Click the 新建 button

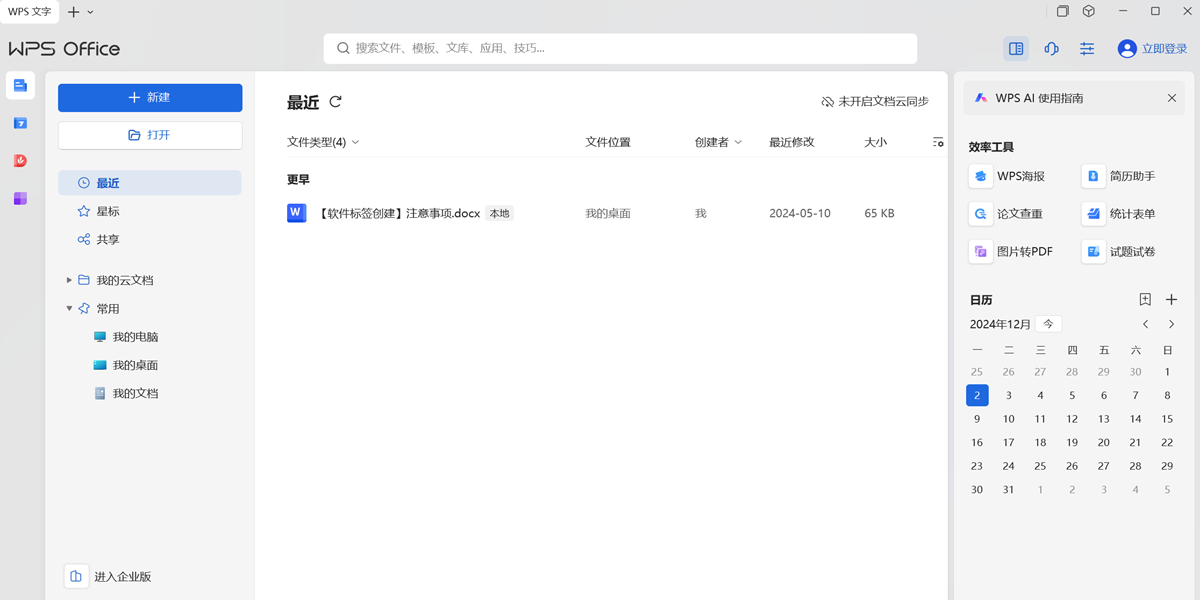150,97
